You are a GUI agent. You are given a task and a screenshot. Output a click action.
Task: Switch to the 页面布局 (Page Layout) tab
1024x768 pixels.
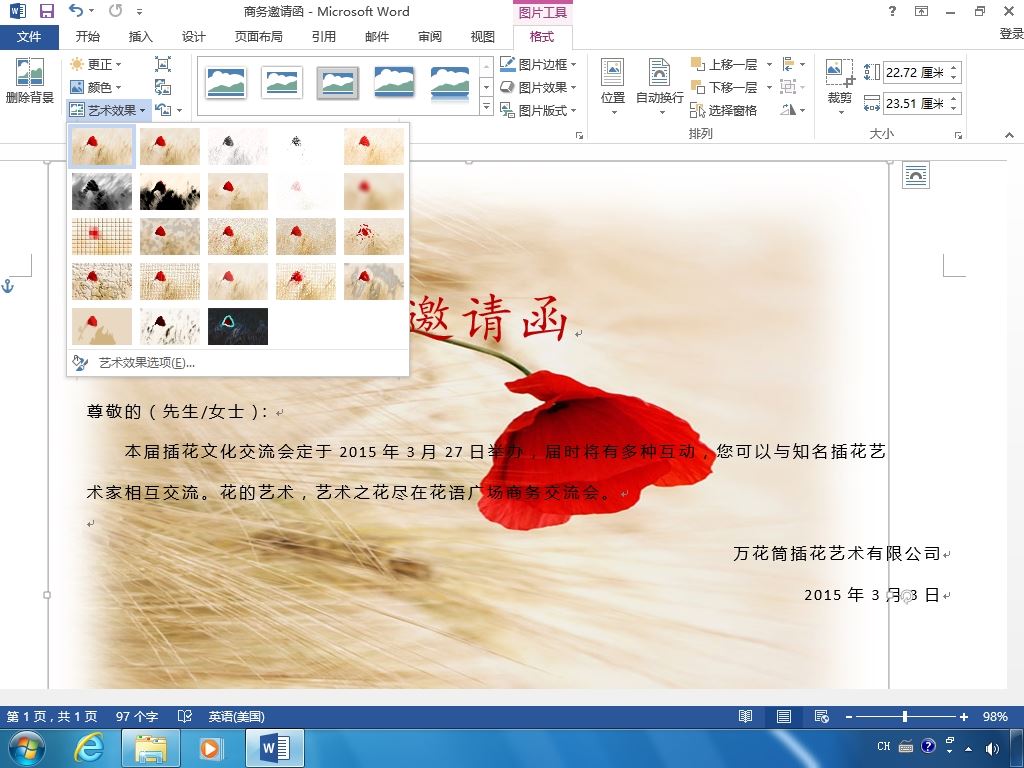(x=259, y=37)
